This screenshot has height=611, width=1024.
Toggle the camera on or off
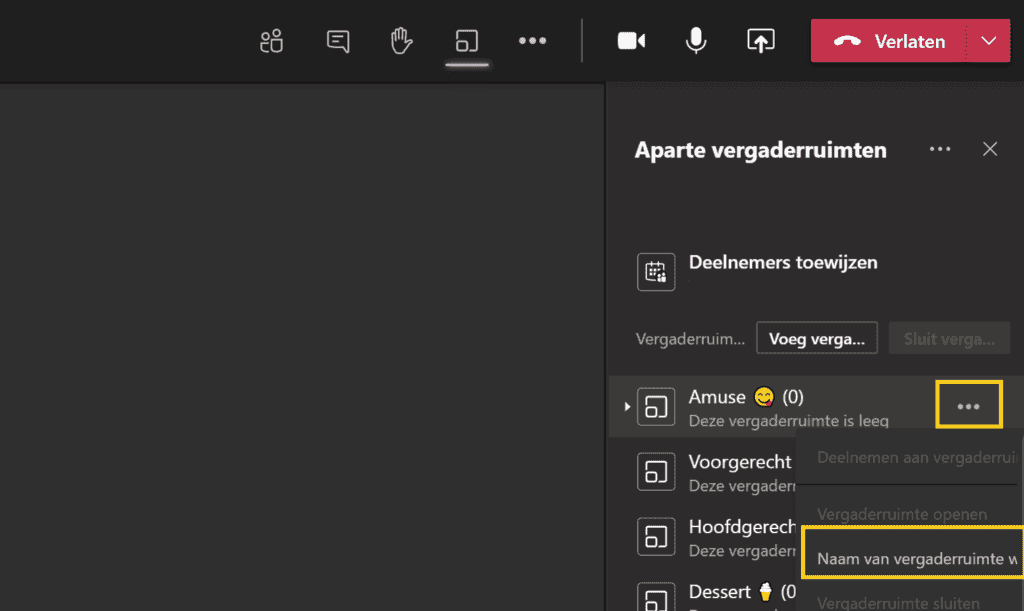pos(632,41)
